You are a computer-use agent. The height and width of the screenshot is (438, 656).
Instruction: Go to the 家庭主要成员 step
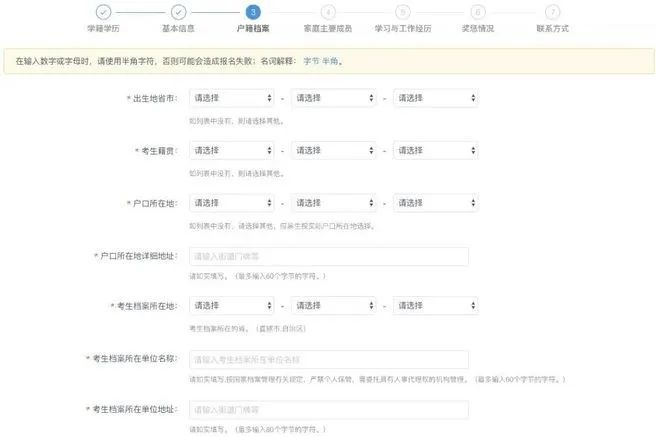pos(328,28)
